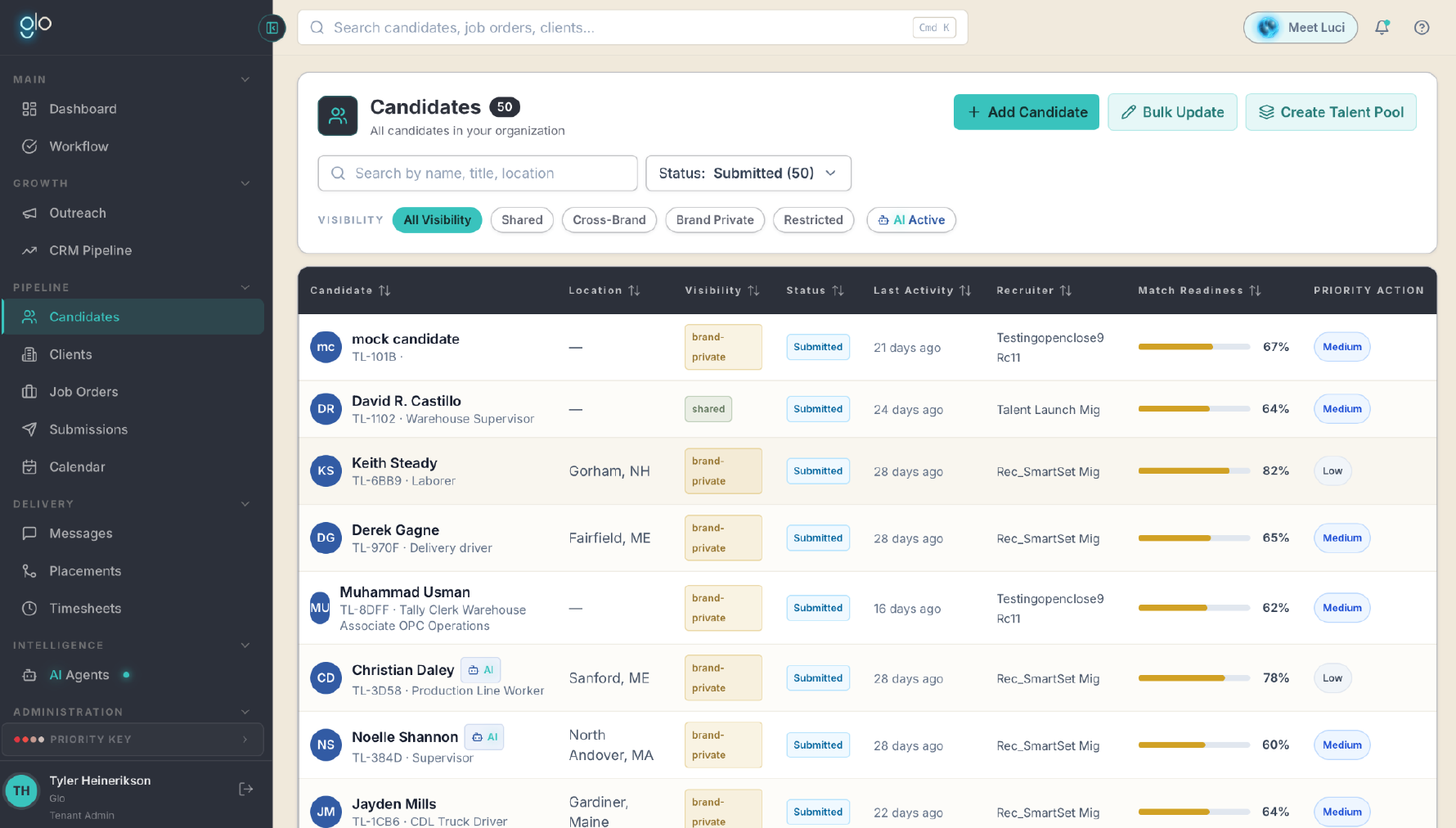Open Dashboard in the sidebar
This screenshot has width=1456, height=828.
[x=133, y=109]
